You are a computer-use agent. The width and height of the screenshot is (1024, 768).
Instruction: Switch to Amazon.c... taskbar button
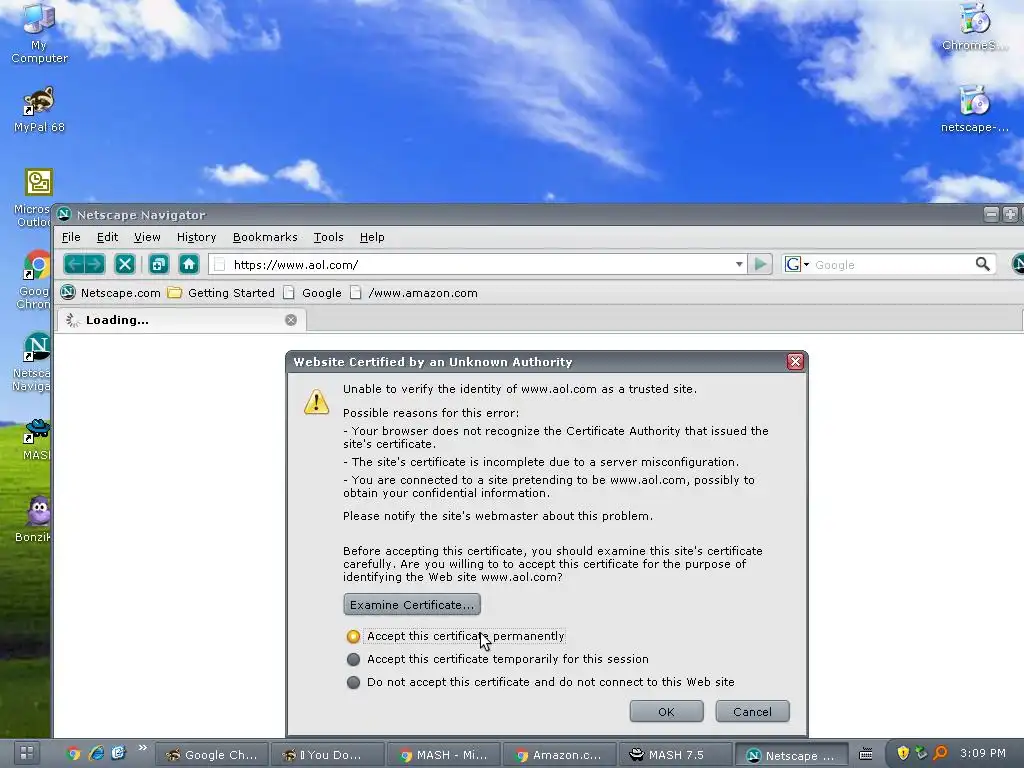559,754
